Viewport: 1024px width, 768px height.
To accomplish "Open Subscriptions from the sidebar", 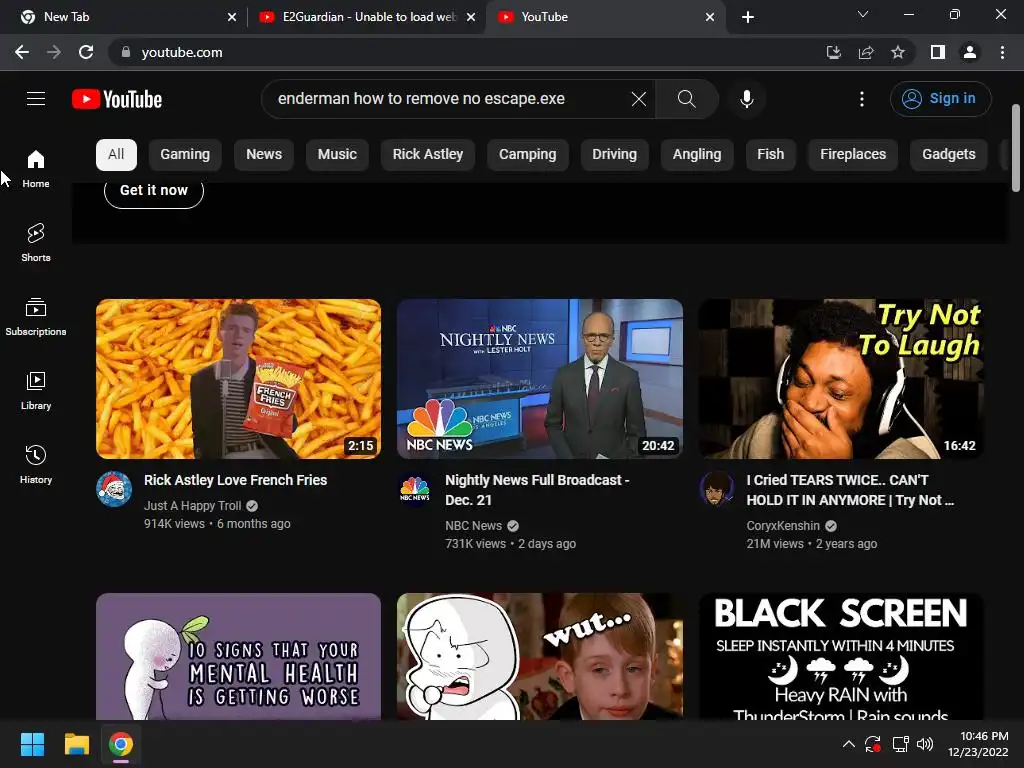I will pyautogui.click(x=36, y=317).
